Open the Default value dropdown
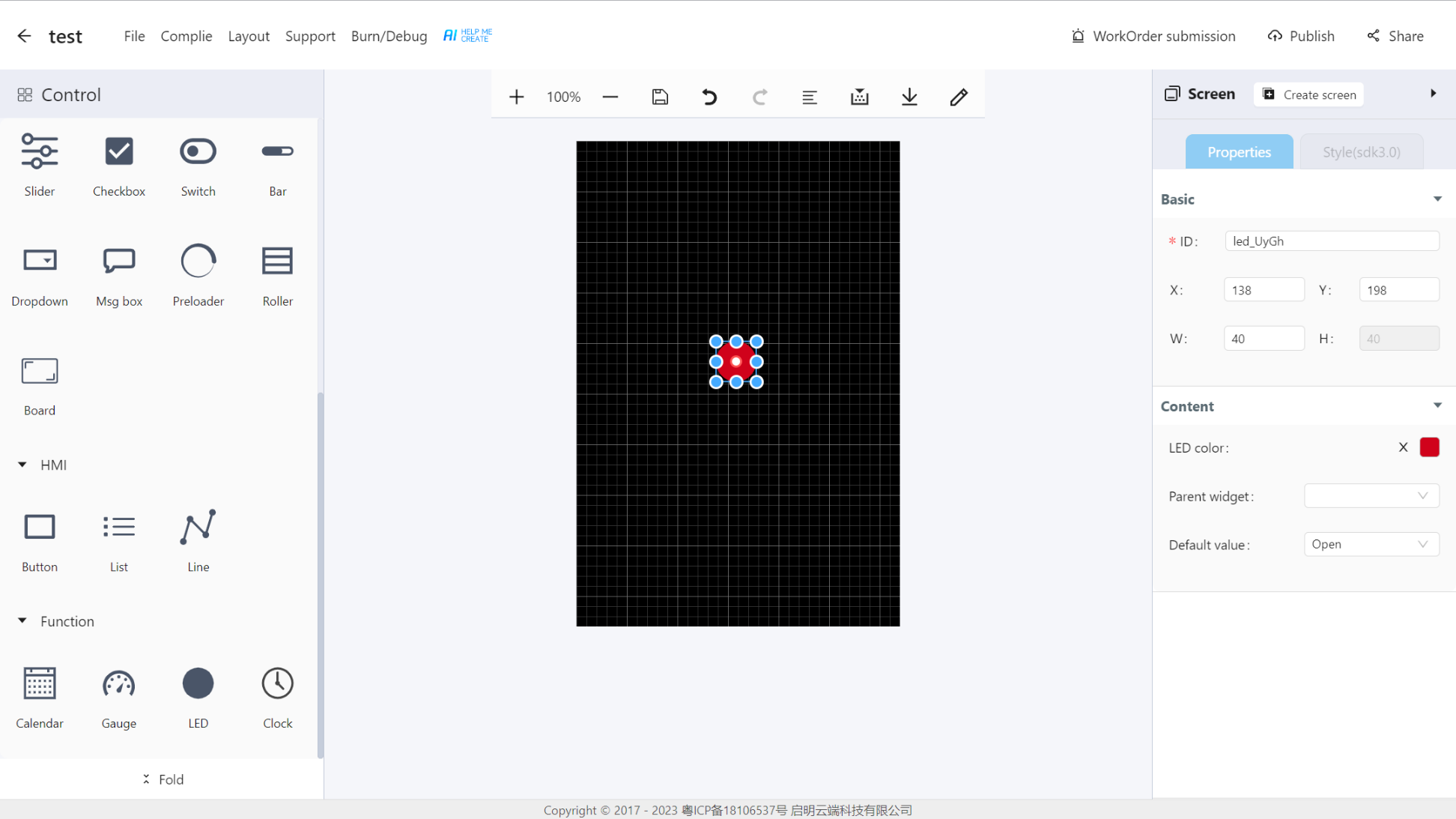 1371,545
